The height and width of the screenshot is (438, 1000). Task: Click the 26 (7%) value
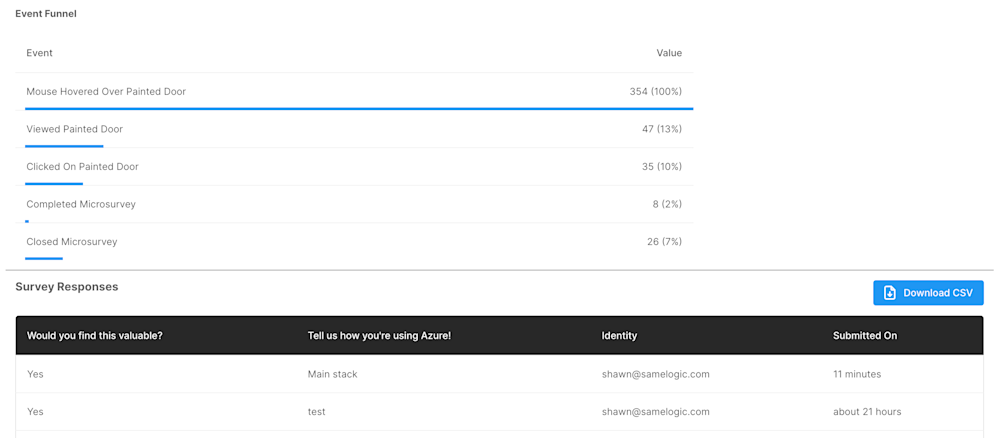pyautogui.click(x=665, y=242)
